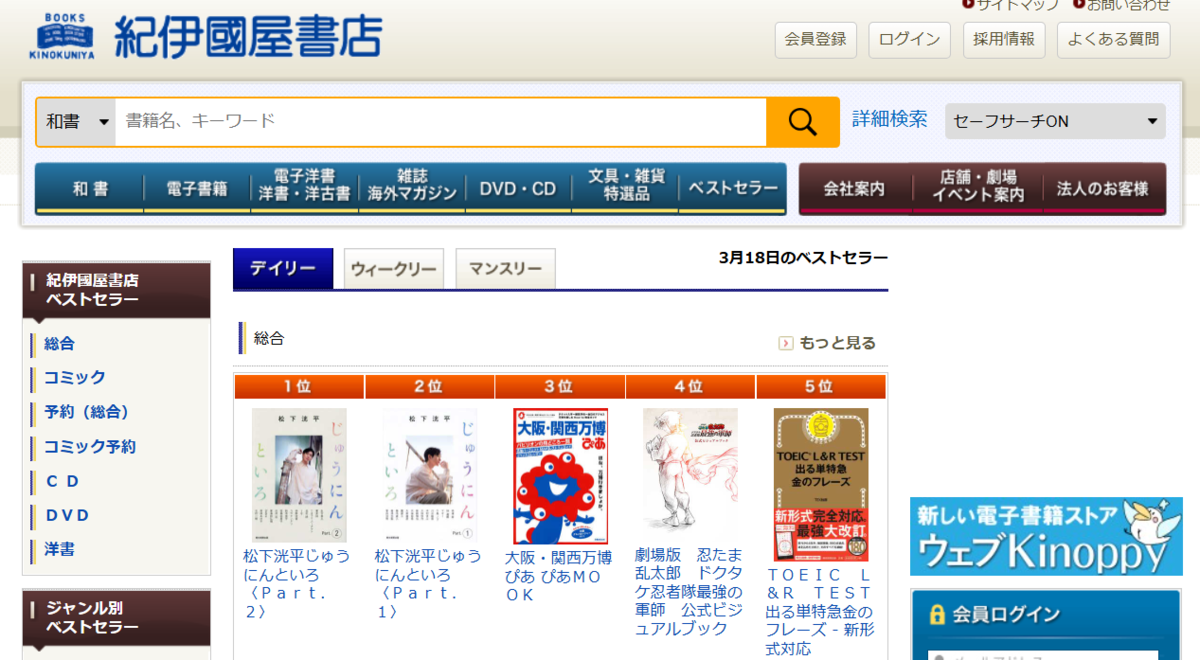Viewport: 1200px width, 660px height.
Task: Open 法人のお客様 menu item
Action: click(1103, 188)
